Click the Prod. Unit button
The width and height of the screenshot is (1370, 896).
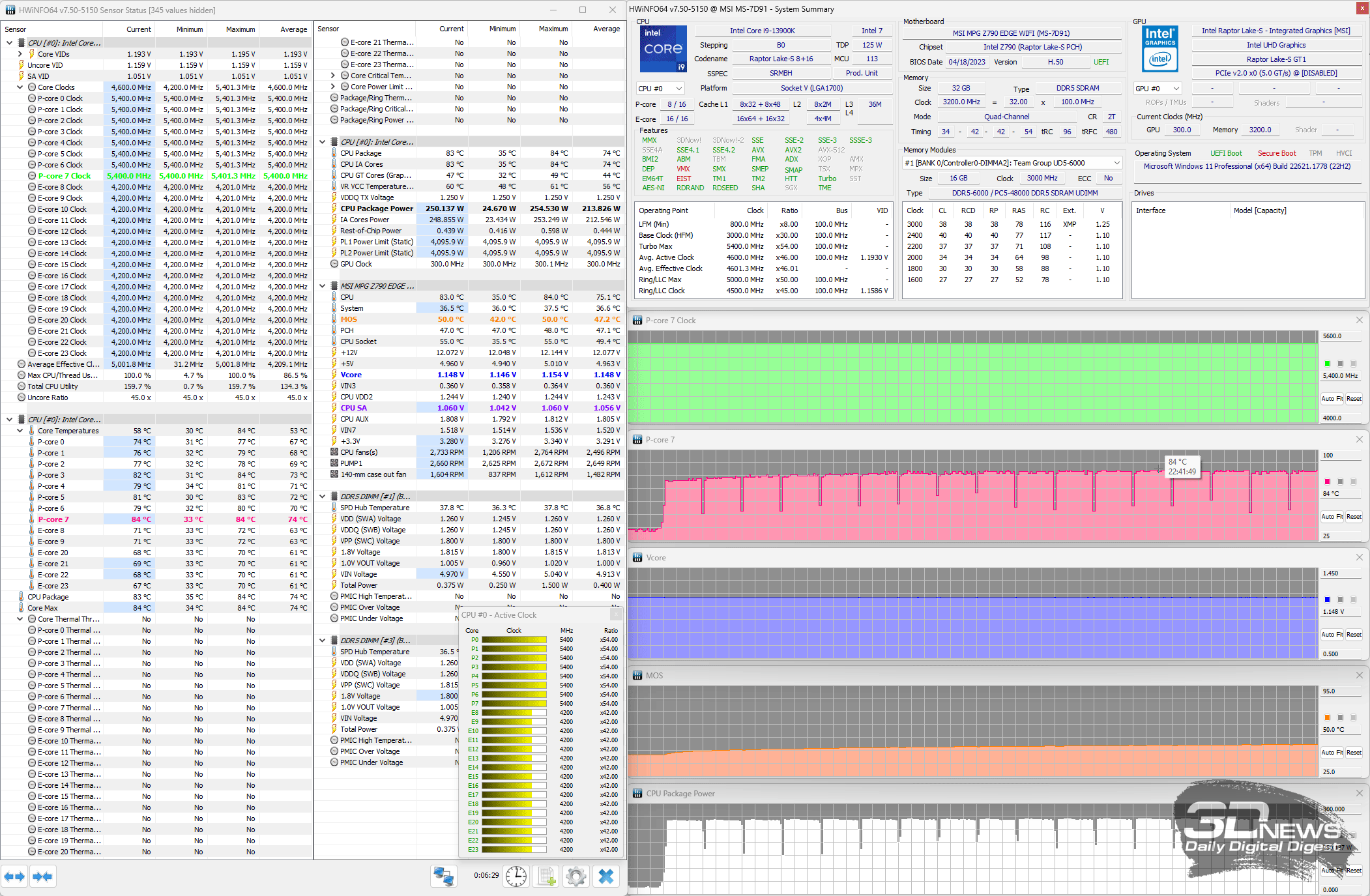point(862,73)
